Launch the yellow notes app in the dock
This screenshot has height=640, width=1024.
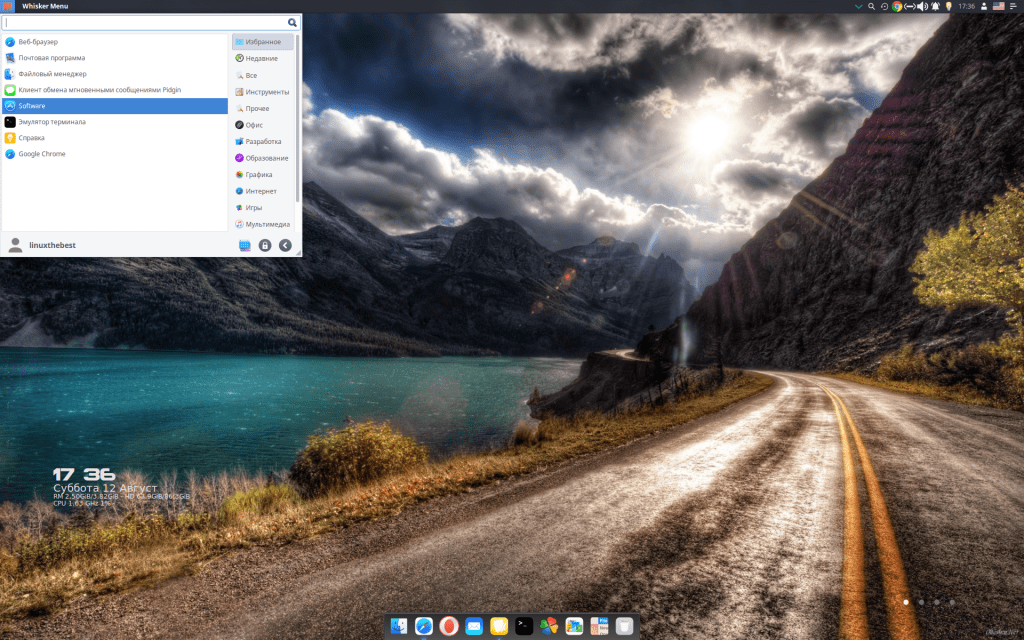(x=499, y=626)
